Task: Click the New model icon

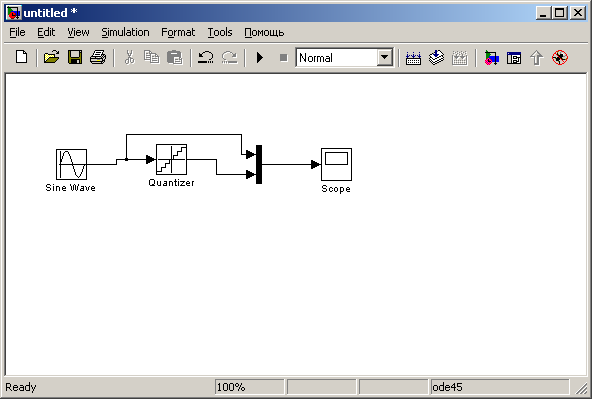Action: (22, 57)
